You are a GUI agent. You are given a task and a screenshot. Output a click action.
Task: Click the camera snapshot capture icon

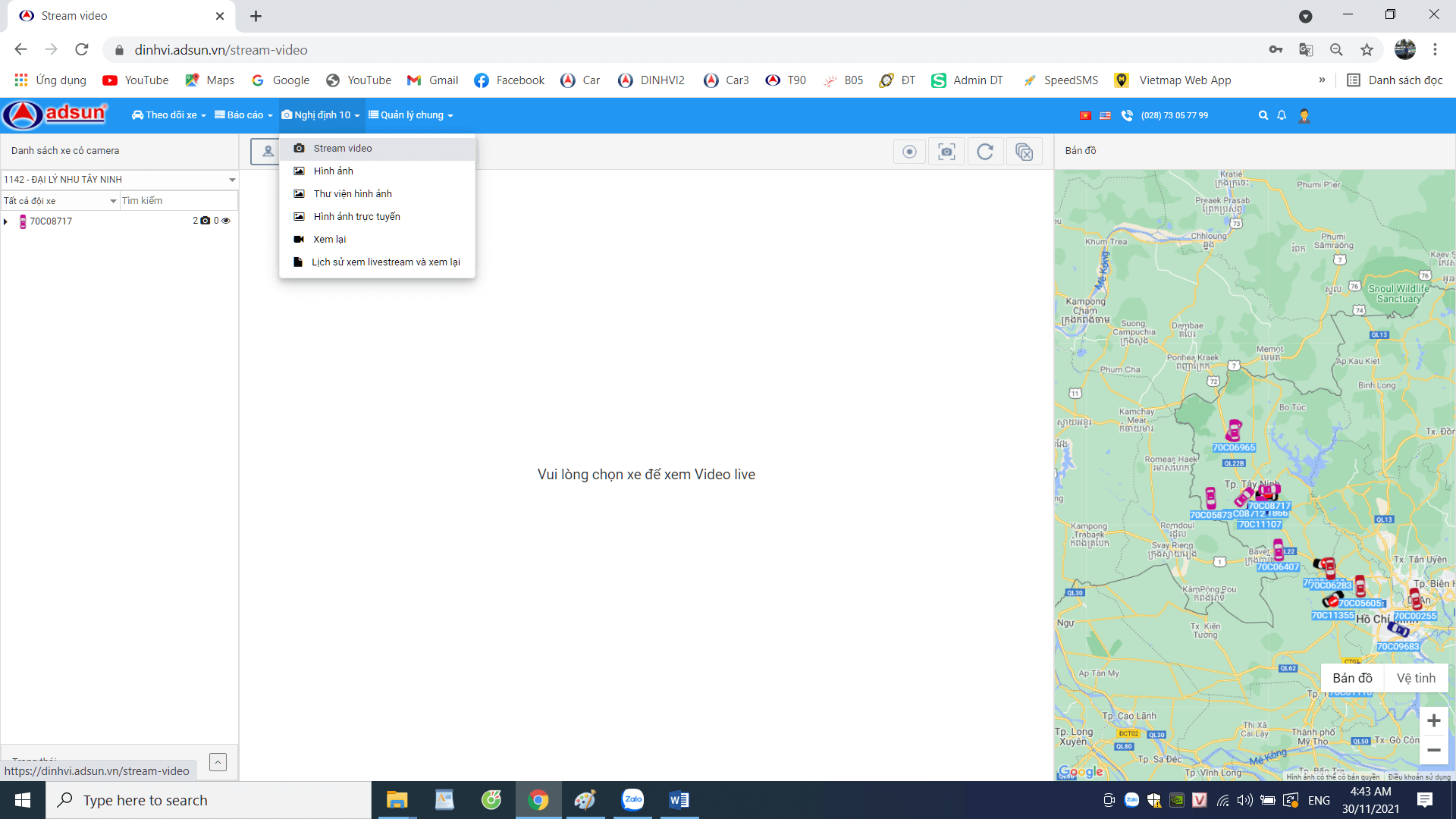coord(946,152)
